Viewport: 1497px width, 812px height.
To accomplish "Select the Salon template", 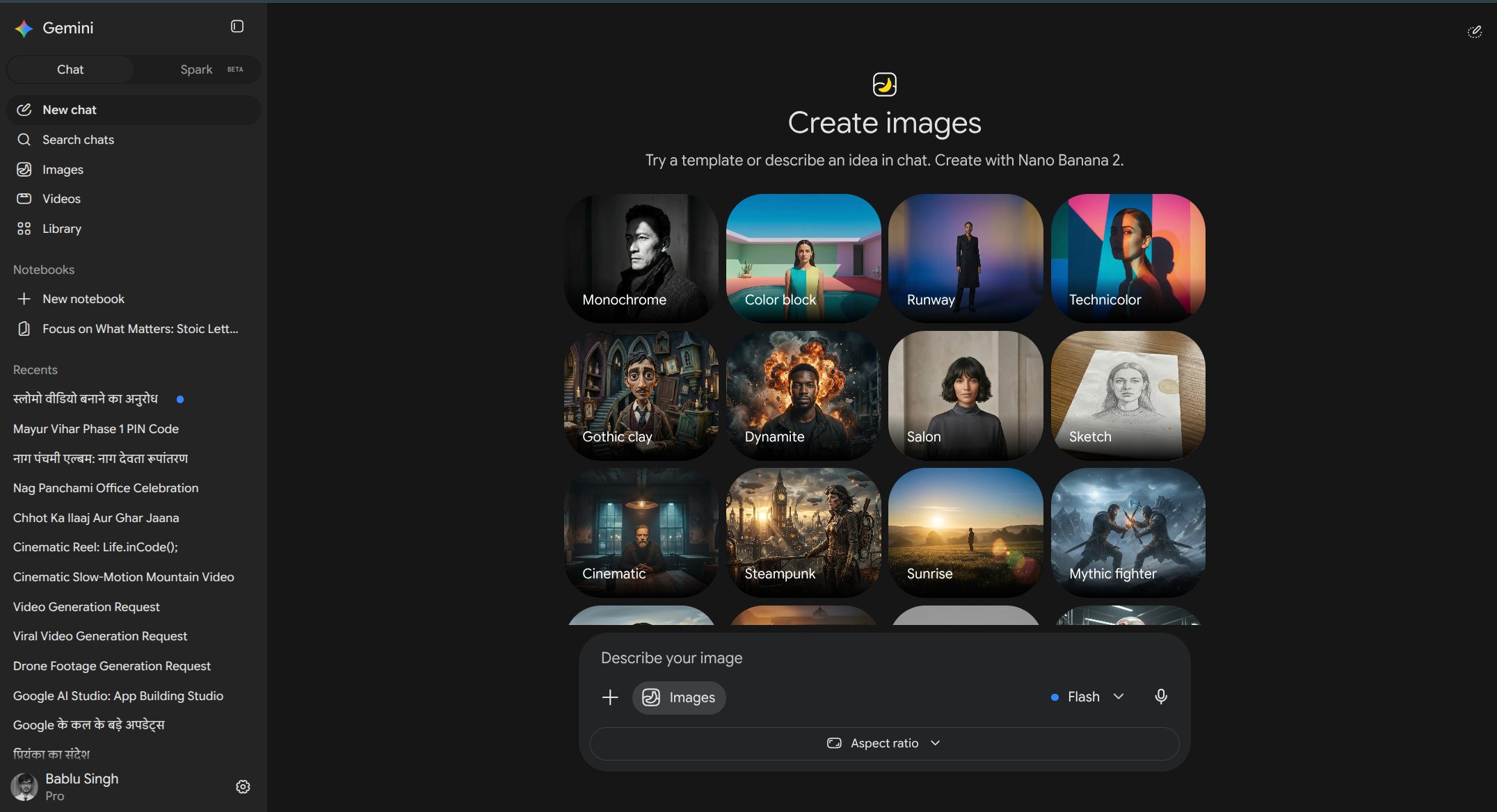I will point(966,395).
